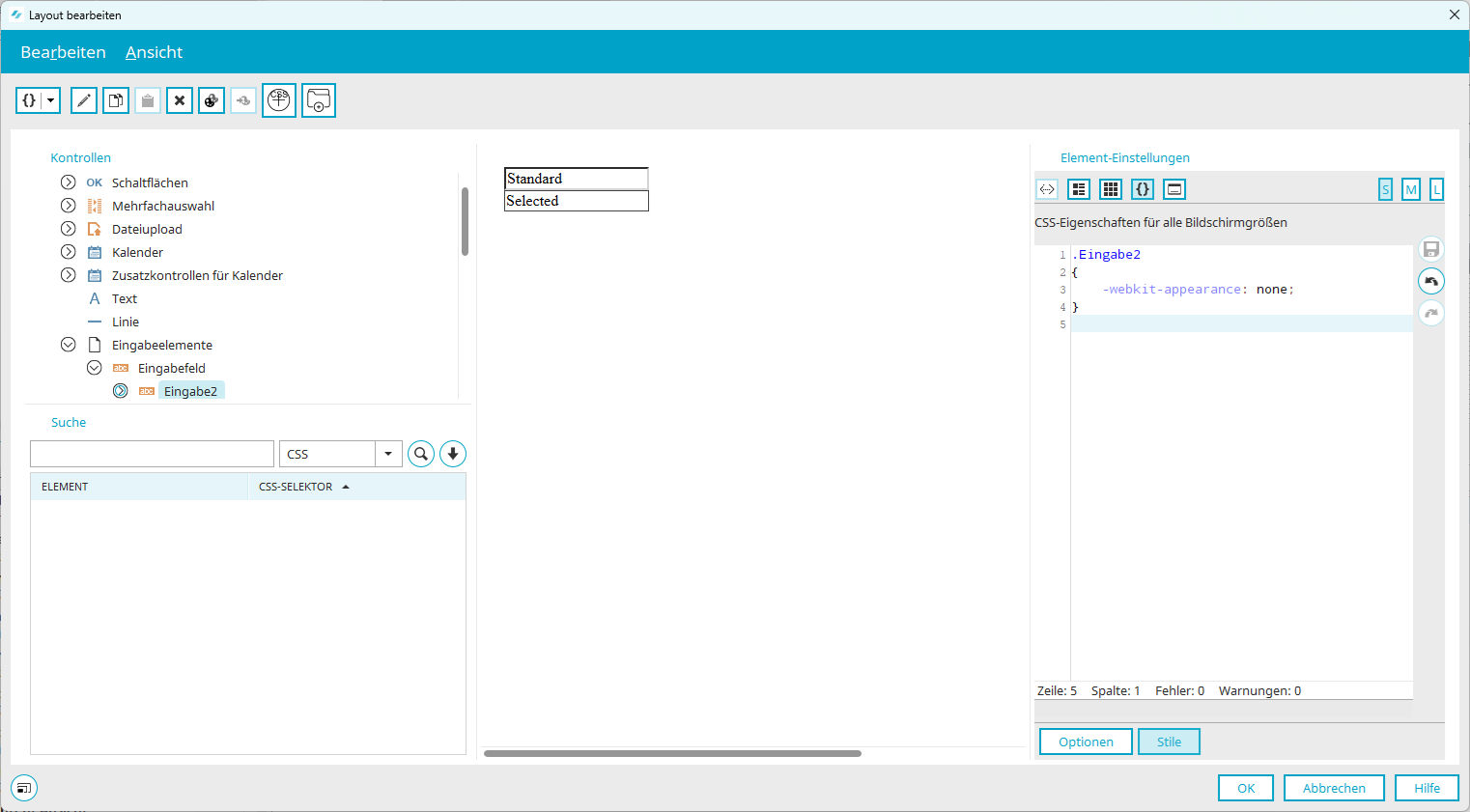Collapse the Eingabeelemente tree node
The image size is (1470, 812).
pos(68,345)
